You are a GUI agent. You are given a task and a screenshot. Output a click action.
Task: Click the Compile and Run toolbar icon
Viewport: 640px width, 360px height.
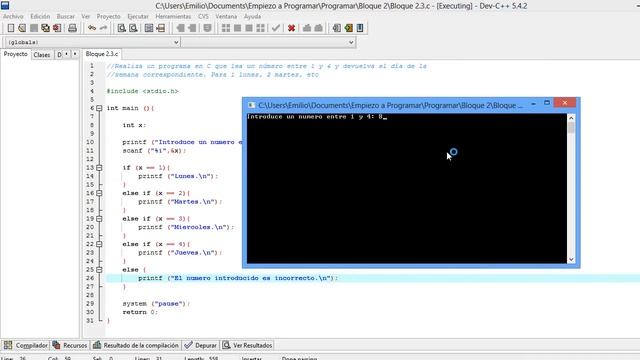click(249, 28)
